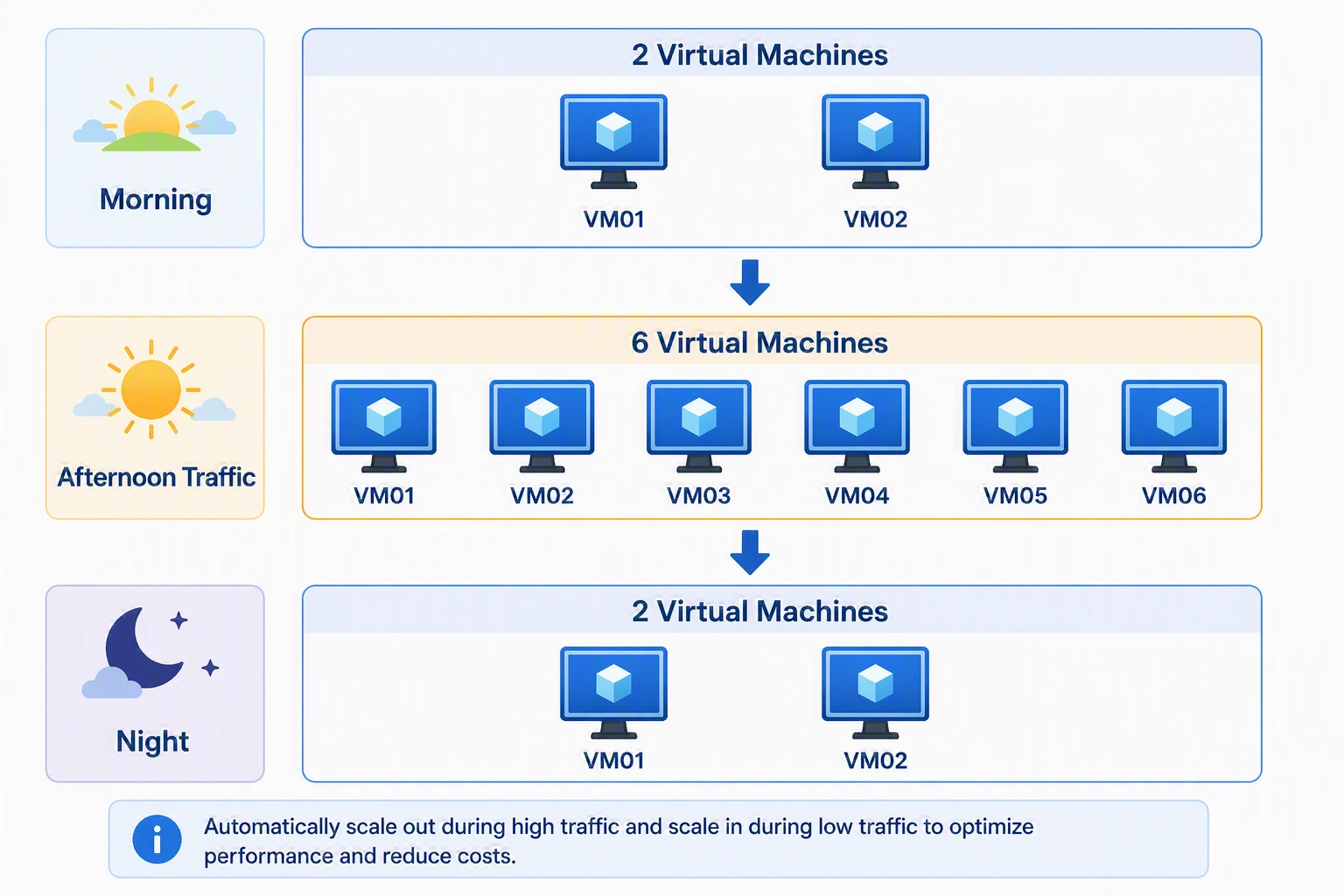Image resolution: width=1344 pixels, height=896 pixels.
Task: Click 2 Virtual Machines heading in Night panel
Action: [x=759, y=611]
